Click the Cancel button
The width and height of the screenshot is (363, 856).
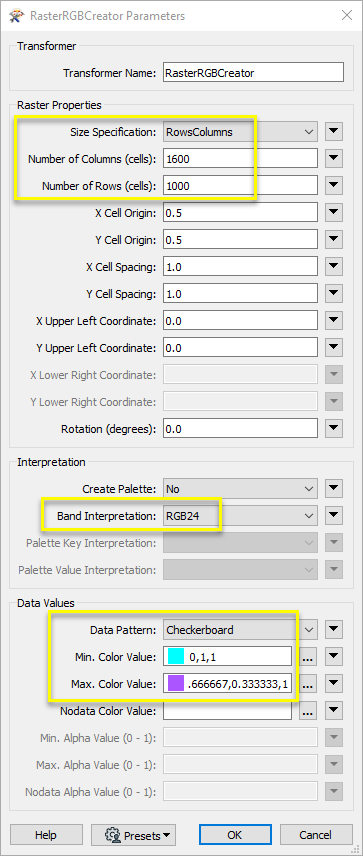(x=316, y=835)
